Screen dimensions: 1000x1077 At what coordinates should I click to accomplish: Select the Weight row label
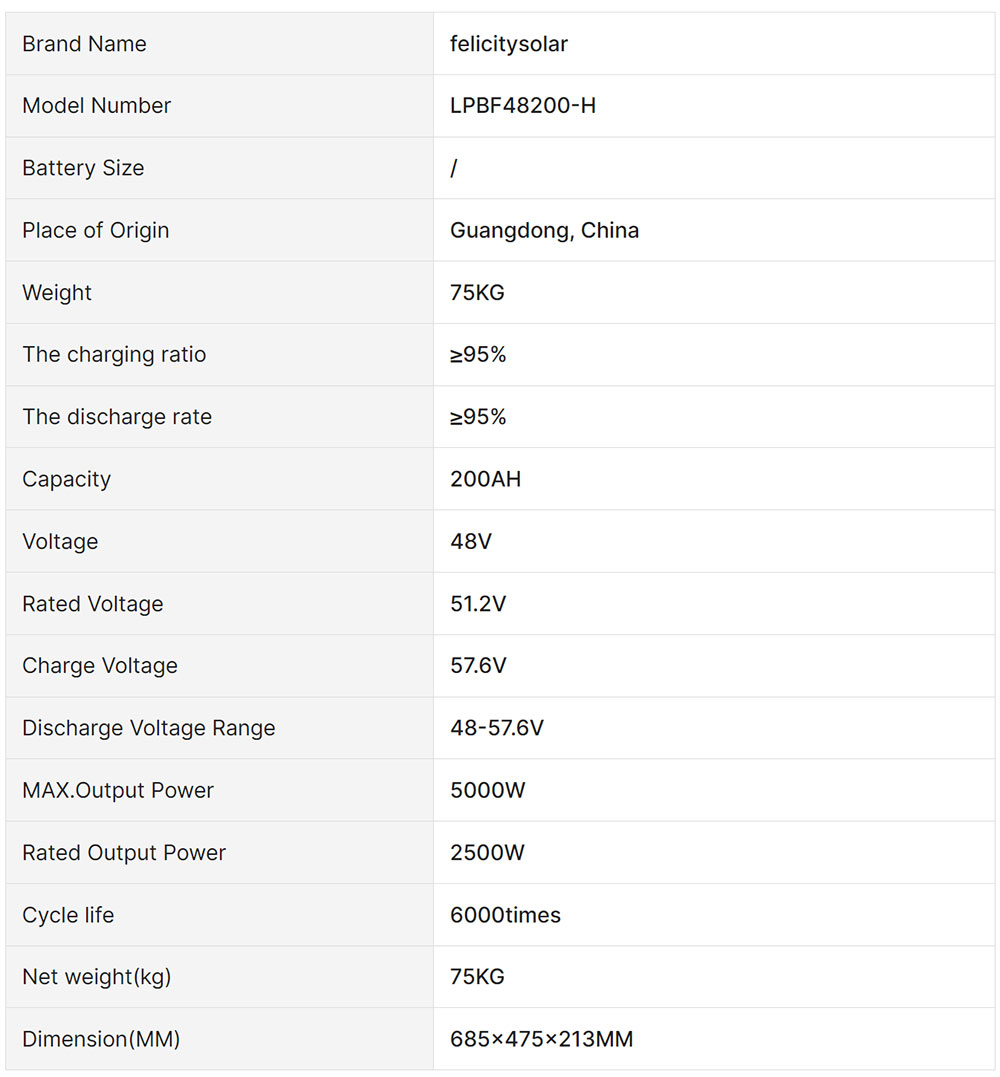57,293
